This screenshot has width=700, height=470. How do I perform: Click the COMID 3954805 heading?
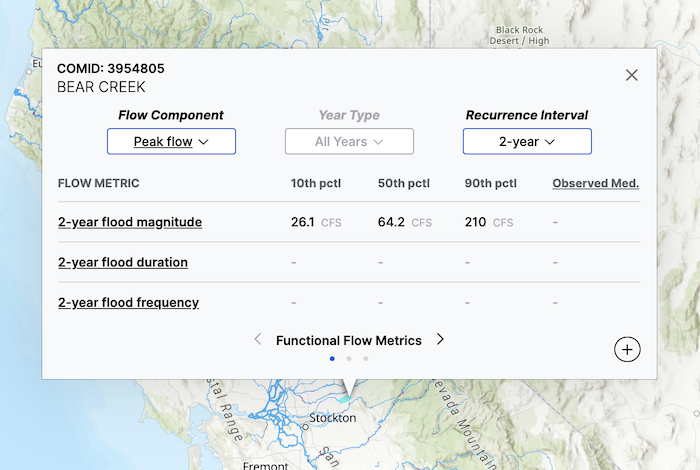(x=111, y=68)
